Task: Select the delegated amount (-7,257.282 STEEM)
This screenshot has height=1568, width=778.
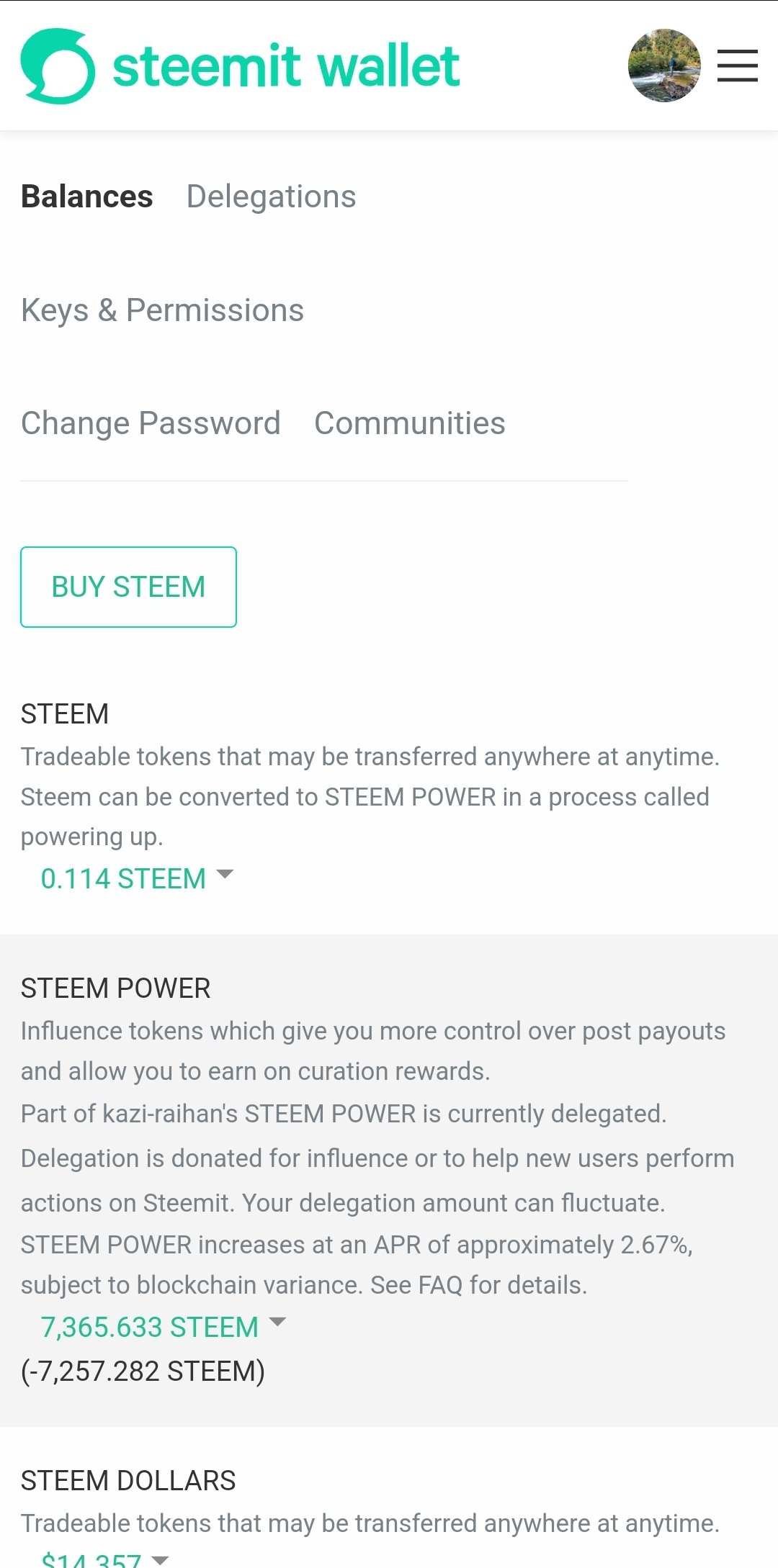Action: pos(143,1371)
